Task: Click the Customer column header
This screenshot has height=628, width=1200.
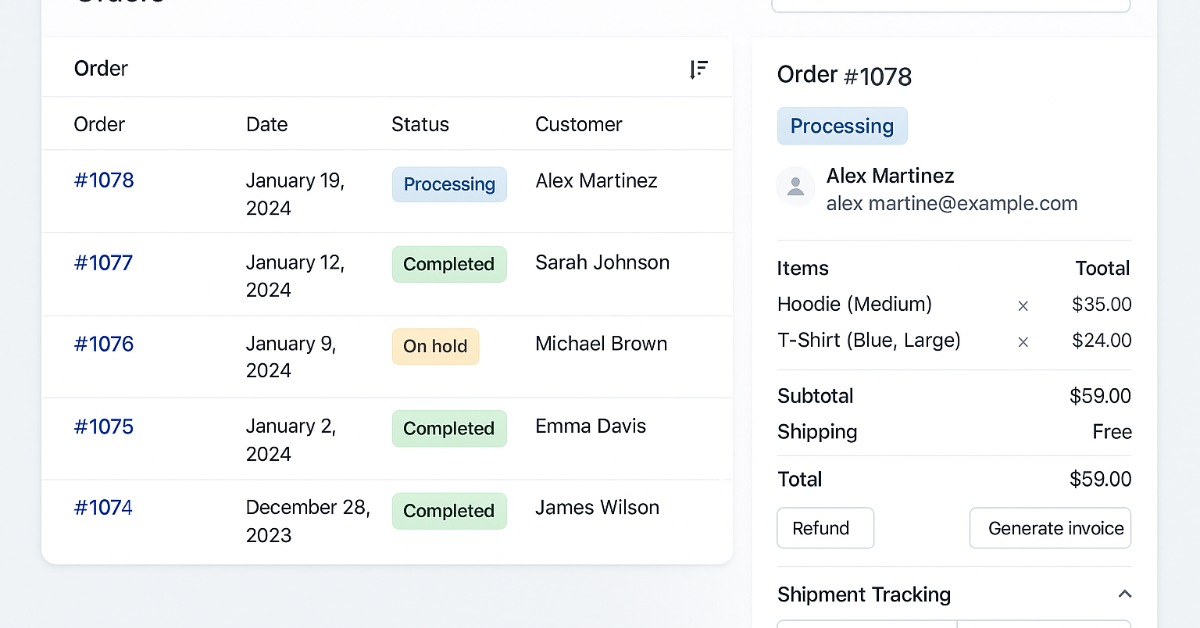Action: coord(578,125)
